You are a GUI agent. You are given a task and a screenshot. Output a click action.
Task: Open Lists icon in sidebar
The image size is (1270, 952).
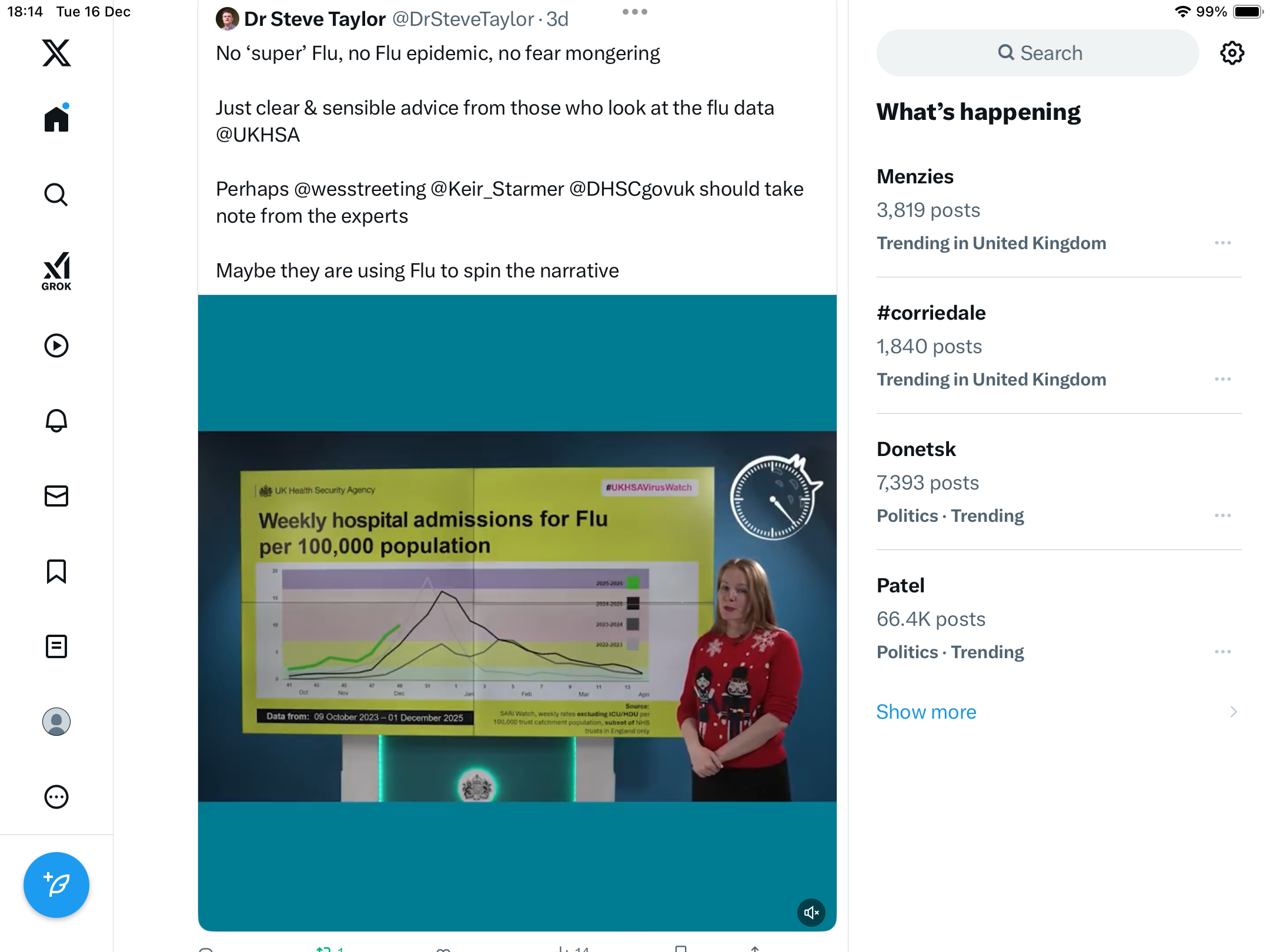[x=56, y=646]
